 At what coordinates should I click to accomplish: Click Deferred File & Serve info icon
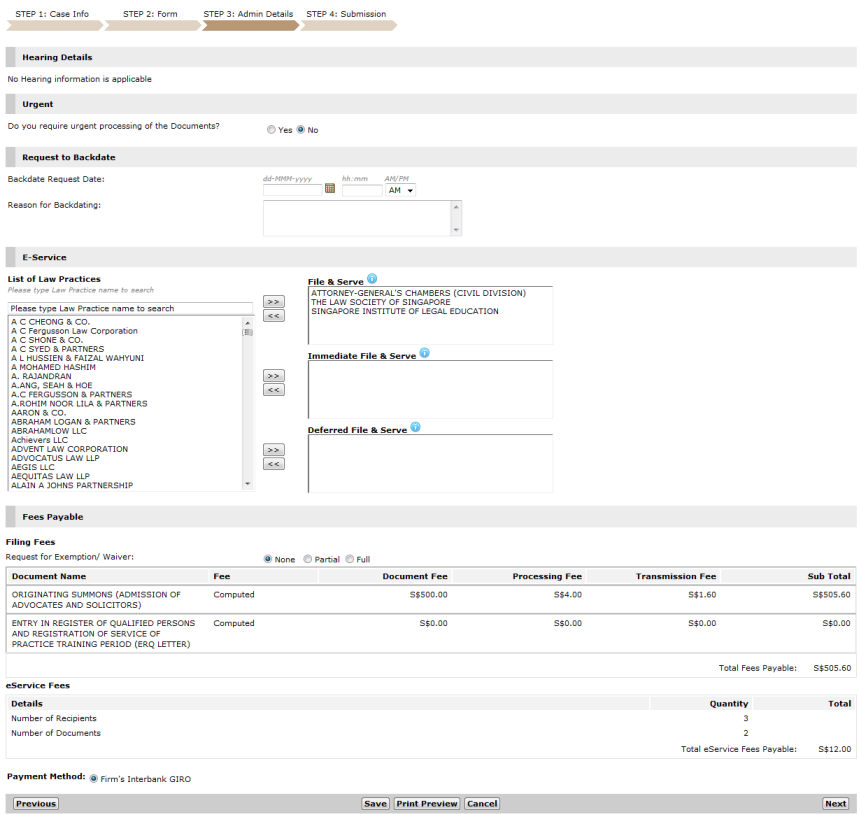[x=415, y=427]
